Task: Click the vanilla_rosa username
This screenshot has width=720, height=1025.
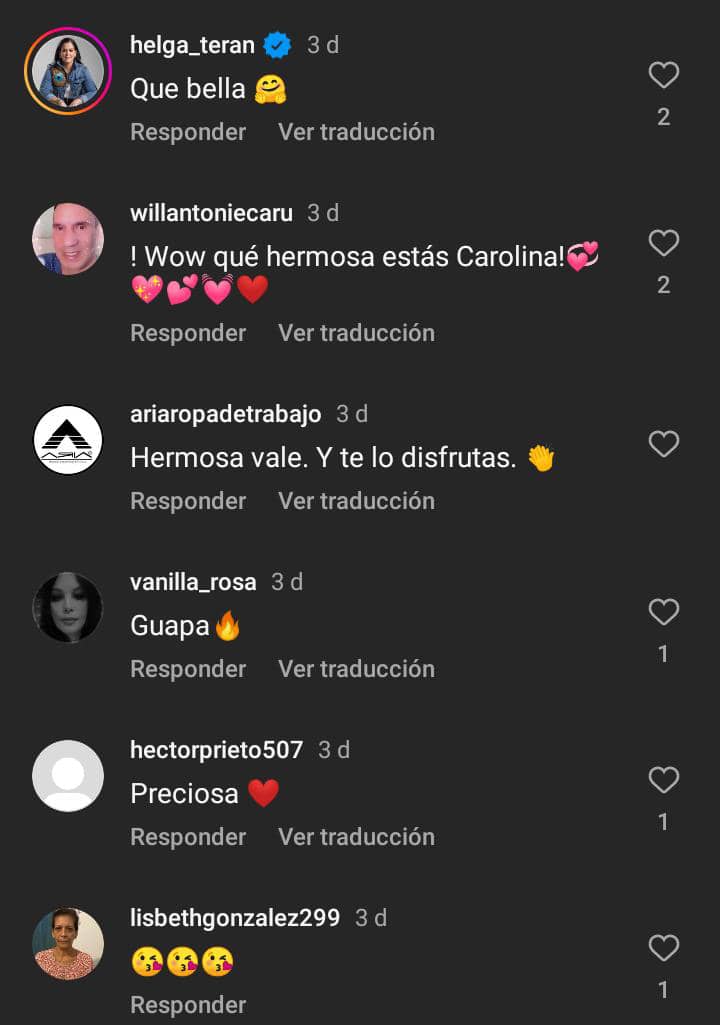Action: point(193,582)
